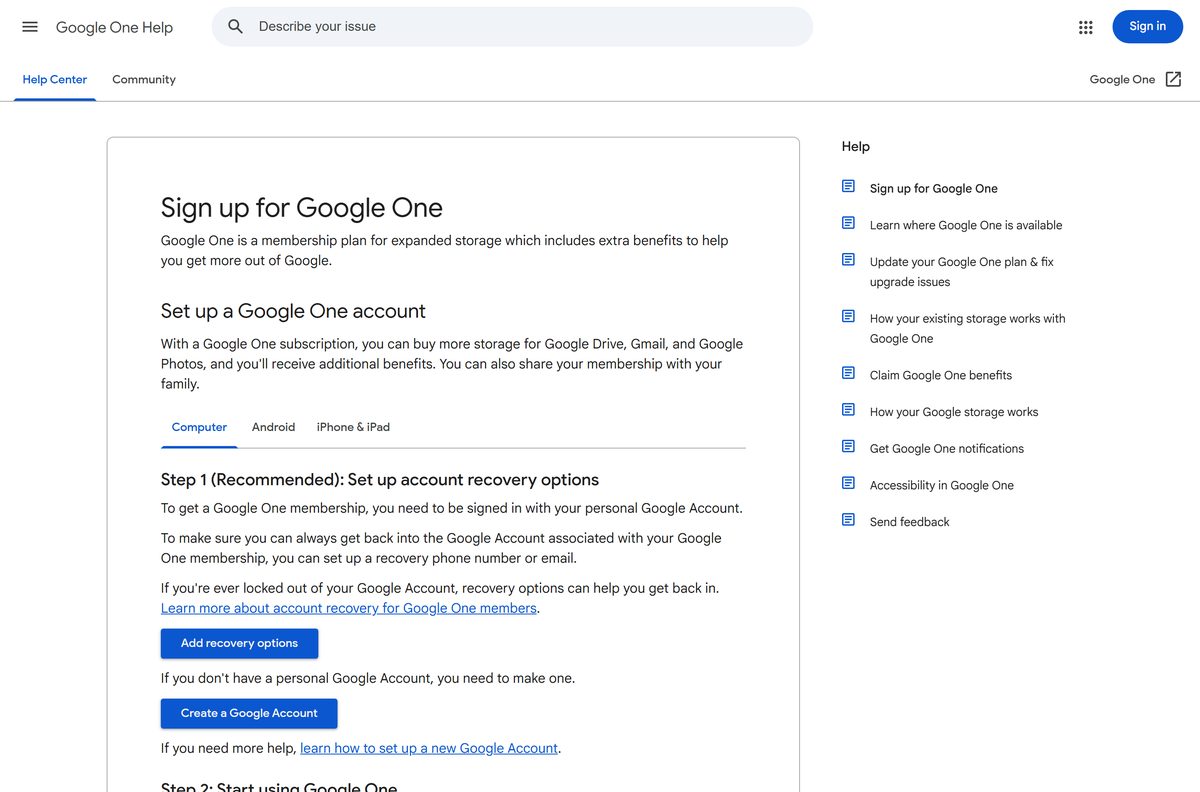This screenshot has width=1200, height=792.
Task: Click the Help sidebar heading
Action: click(856, 146)
